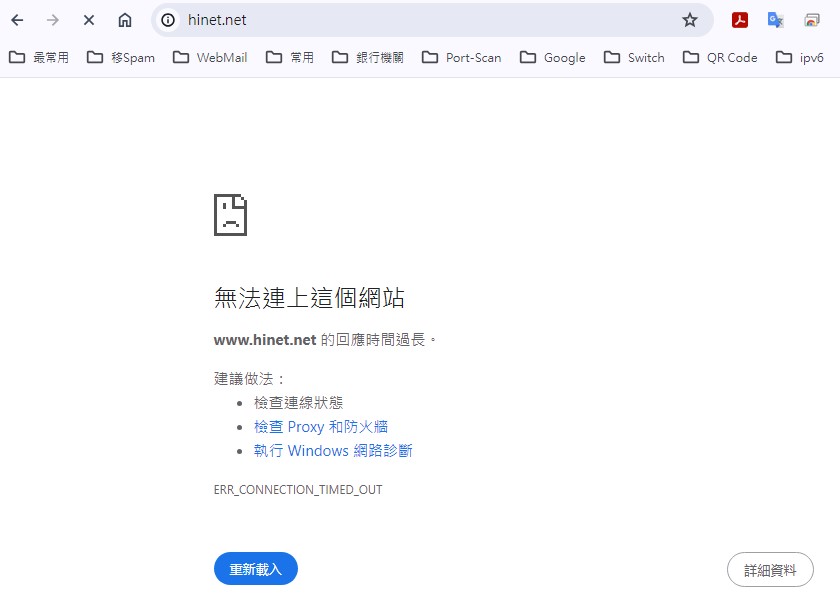Follow the 執行 Windows 網路診斷 link
840x609 pixels.
point(333,451)
